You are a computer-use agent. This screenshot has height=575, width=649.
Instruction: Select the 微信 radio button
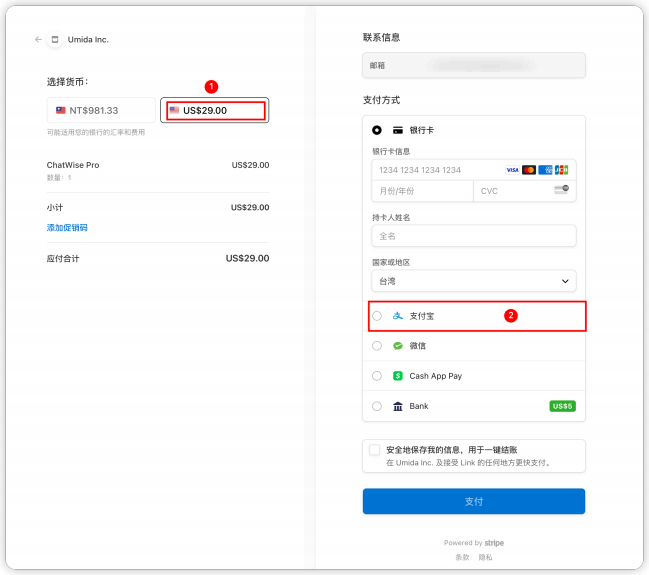pyautogui.click(x=377, y=346)
